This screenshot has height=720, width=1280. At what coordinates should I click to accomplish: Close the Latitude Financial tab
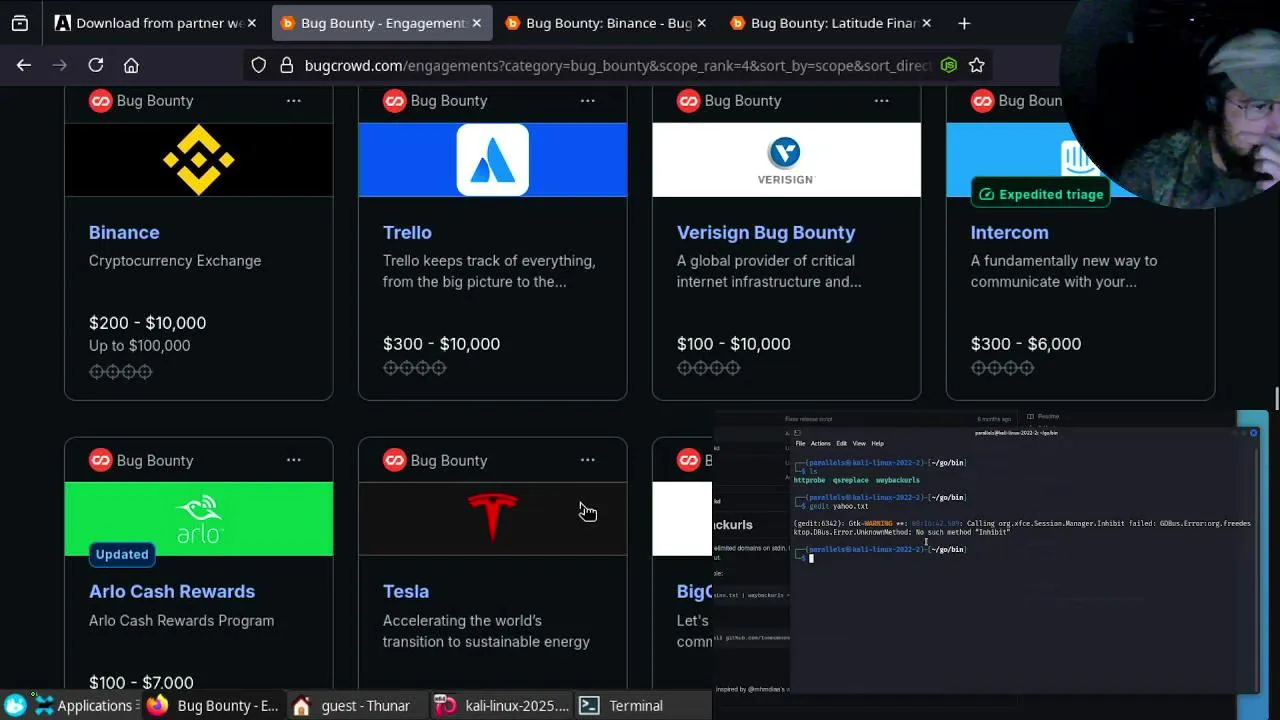927,23
